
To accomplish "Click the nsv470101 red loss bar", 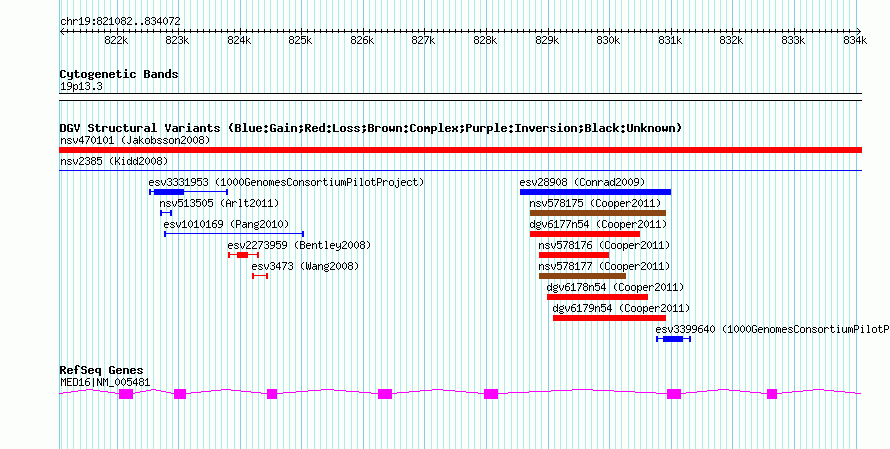I will pyautogui.click(x=460, y=150).
